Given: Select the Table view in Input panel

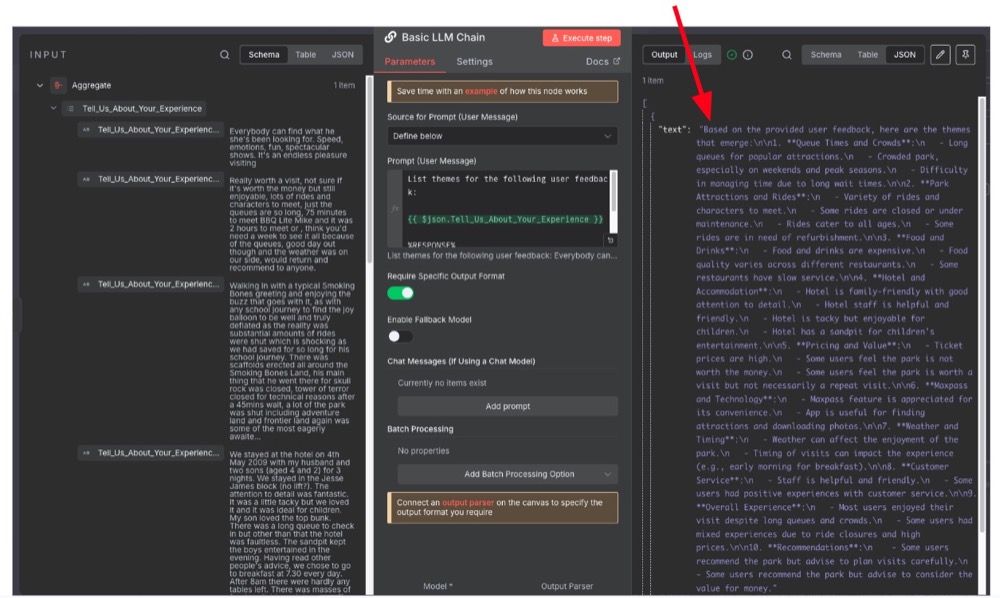Looking at the screenshot, I should tap(305, 55).
